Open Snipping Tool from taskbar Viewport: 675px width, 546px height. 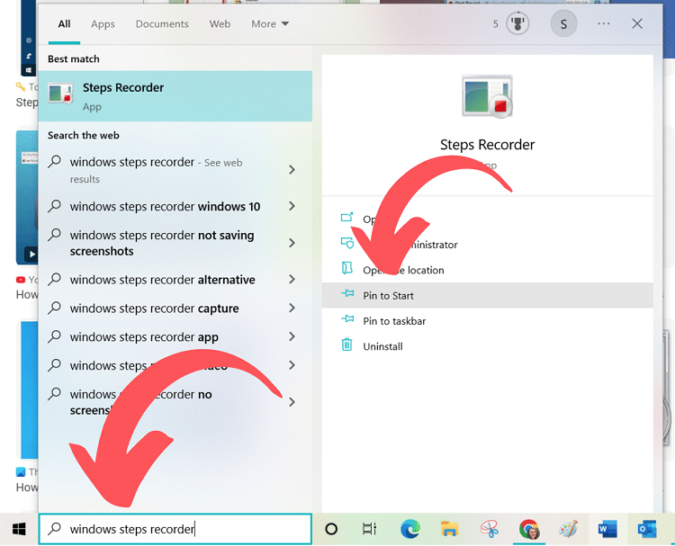(x=489, y=529)
